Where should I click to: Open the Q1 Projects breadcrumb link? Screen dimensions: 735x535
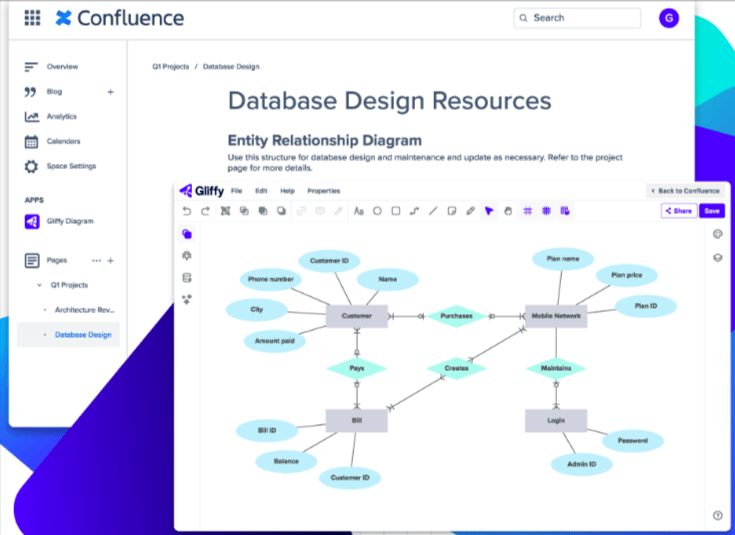point(171,67)
